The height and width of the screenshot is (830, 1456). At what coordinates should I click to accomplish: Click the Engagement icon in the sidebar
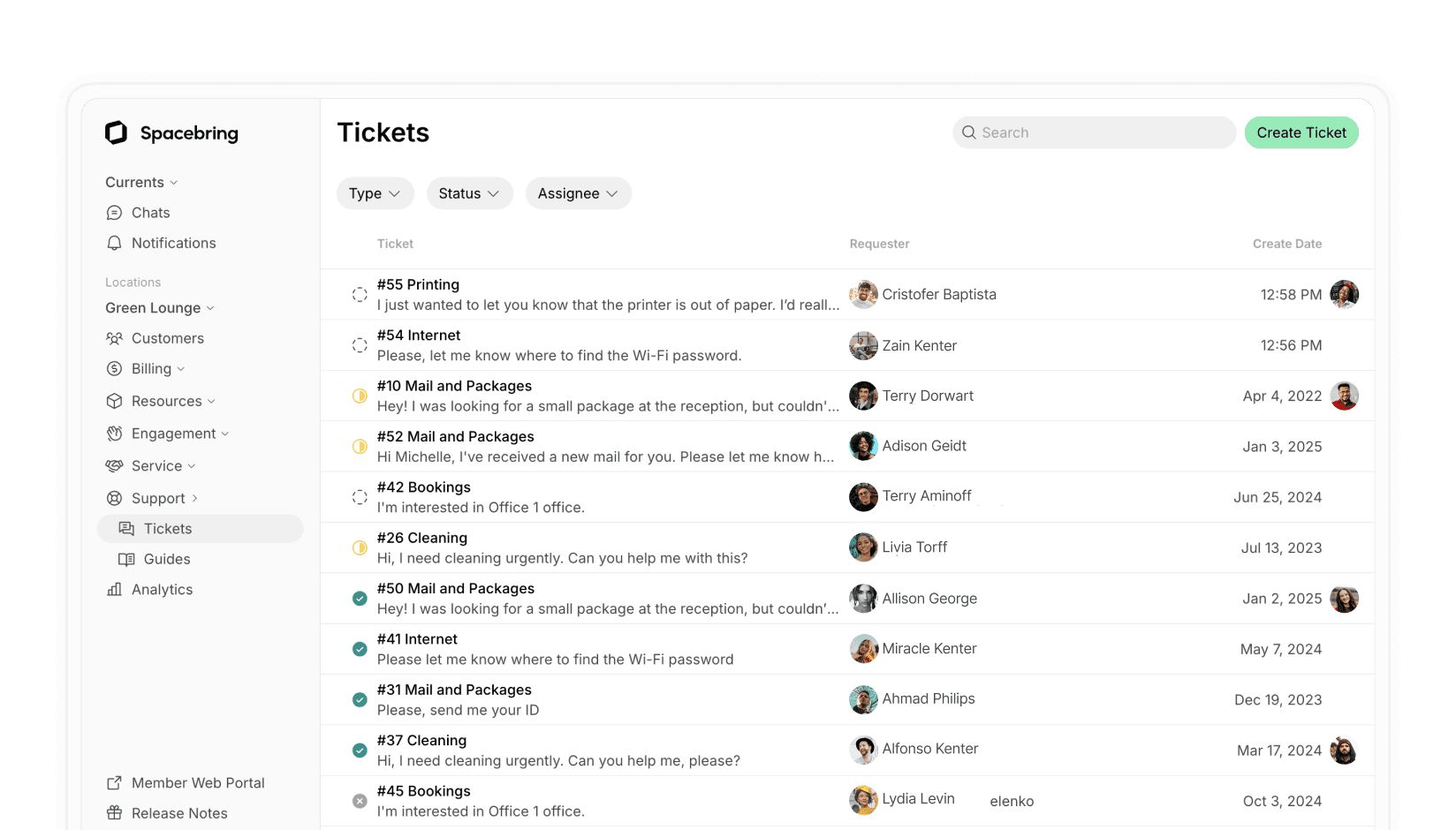pyautogui.click(x=114, y=433)
